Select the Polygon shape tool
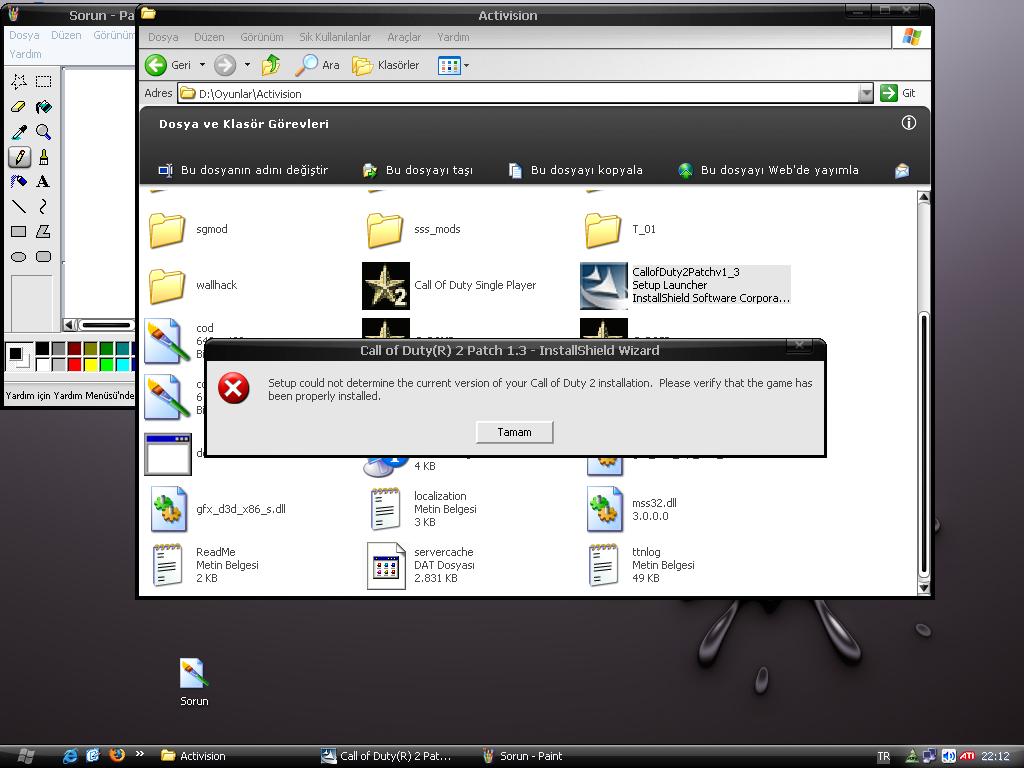The width and height of the screenshot is (1024, 768). pyautogui.click(x=44, y=231)
